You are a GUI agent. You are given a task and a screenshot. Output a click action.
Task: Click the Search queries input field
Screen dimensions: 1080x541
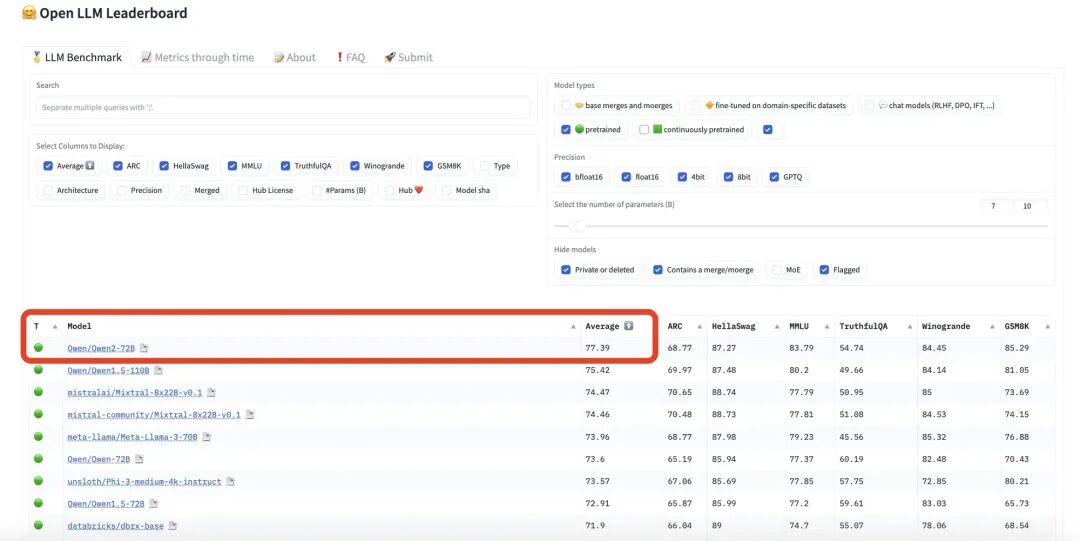coord(283,108)
